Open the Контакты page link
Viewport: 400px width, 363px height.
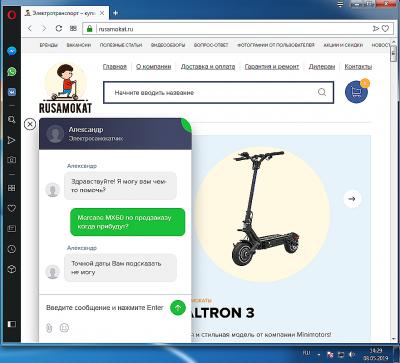(358, 67)
